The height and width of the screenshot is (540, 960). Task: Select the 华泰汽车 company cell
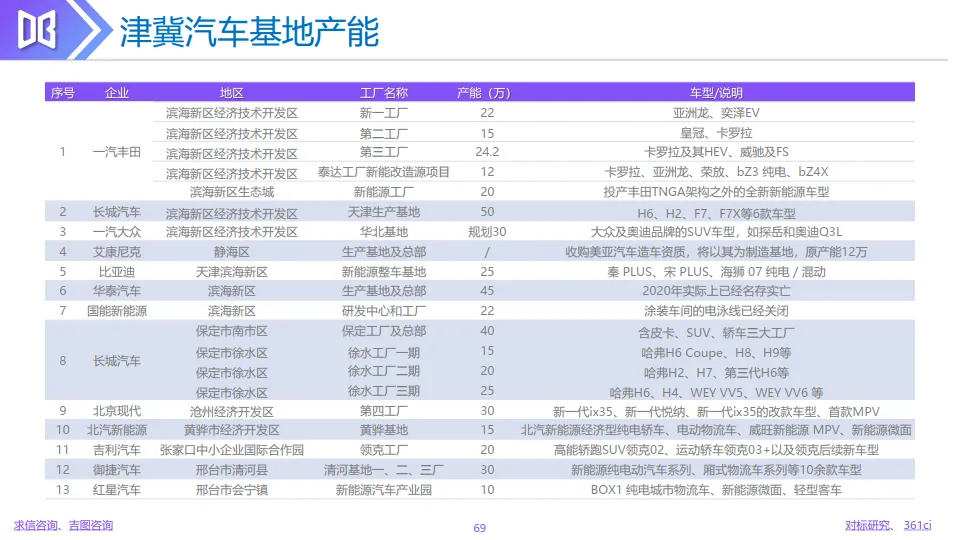point(116,291)
